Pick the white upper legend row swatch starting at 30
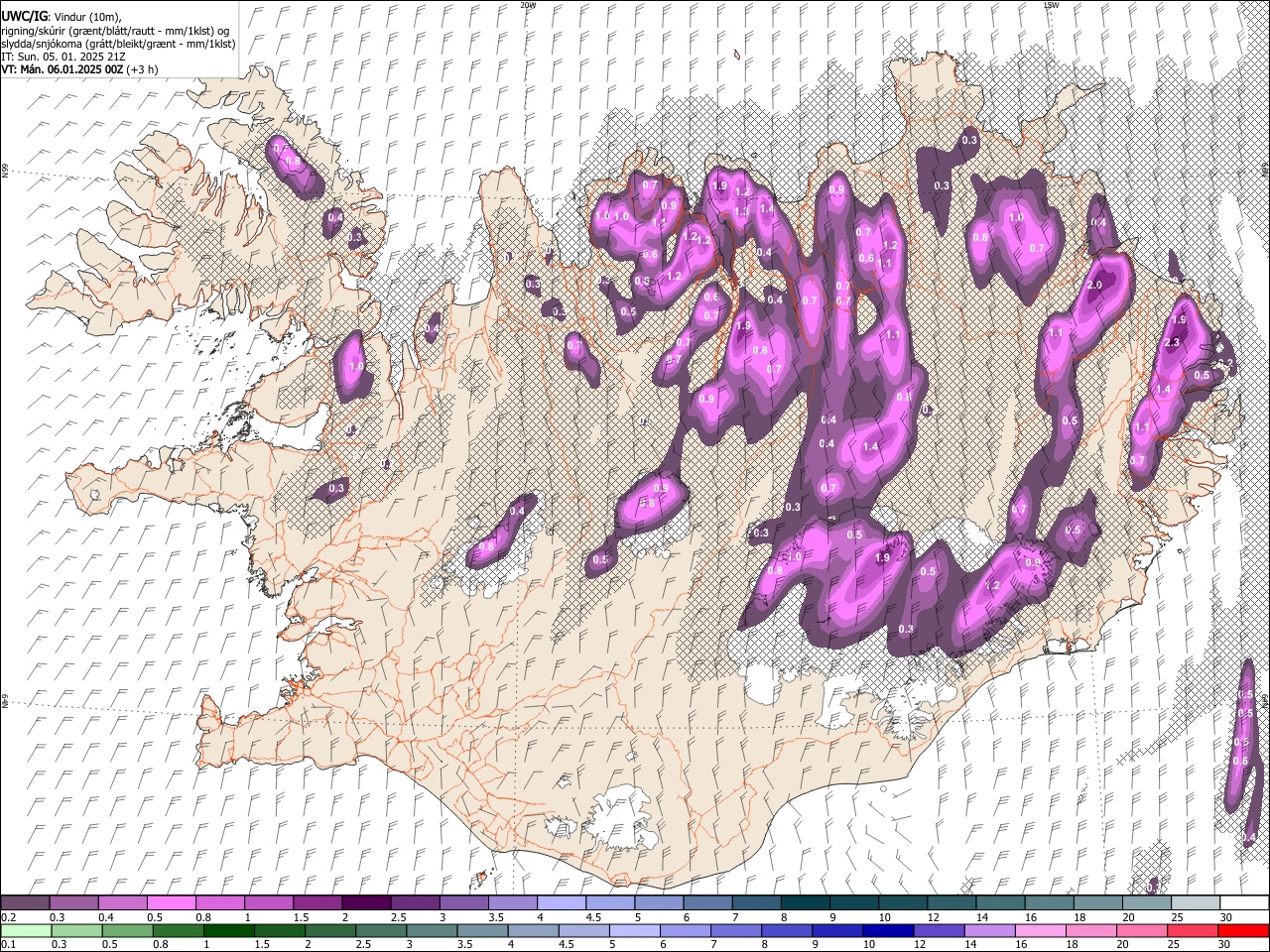Image resolution: width=1270 pixels, height=952 pixels. [1244, 903]
